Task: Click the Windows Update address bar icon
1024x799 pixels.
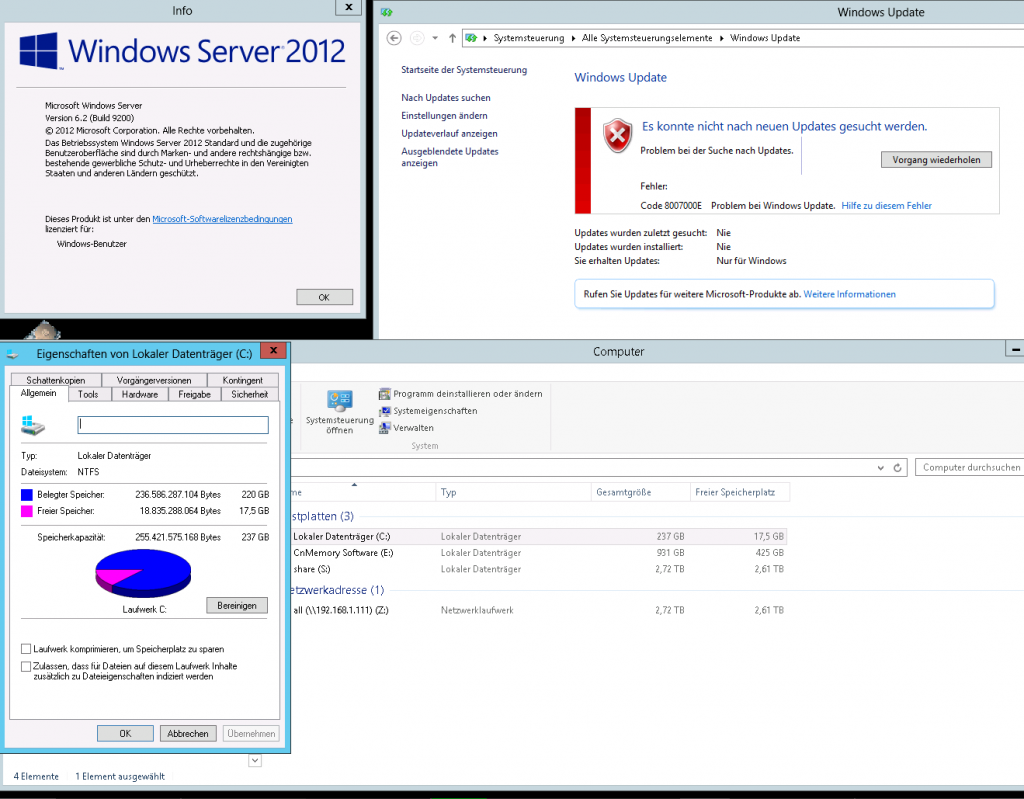Action: point(471,38)
